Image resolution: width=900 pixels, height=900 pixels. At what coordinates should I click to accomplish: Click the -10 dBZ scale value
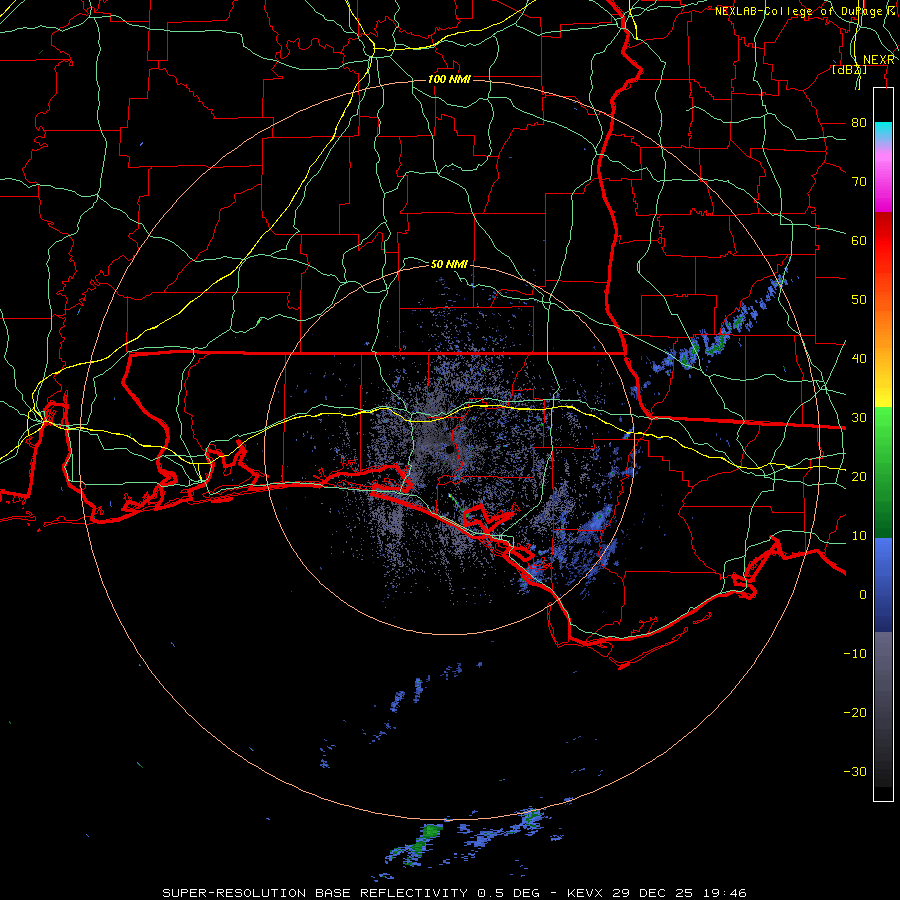(855, 653)
